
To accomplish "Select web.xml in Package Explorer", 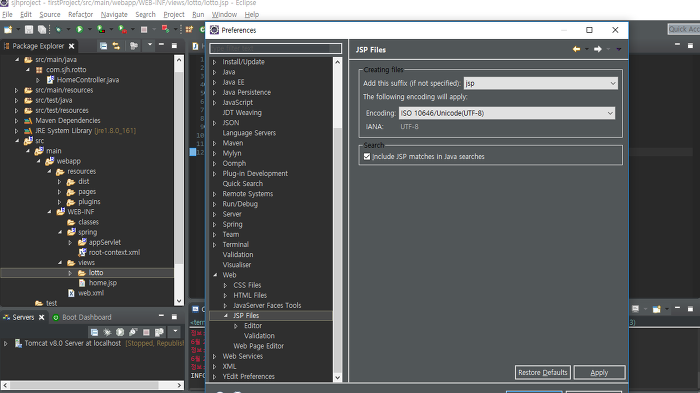I will pyautogui.click(x=91, y=293).
